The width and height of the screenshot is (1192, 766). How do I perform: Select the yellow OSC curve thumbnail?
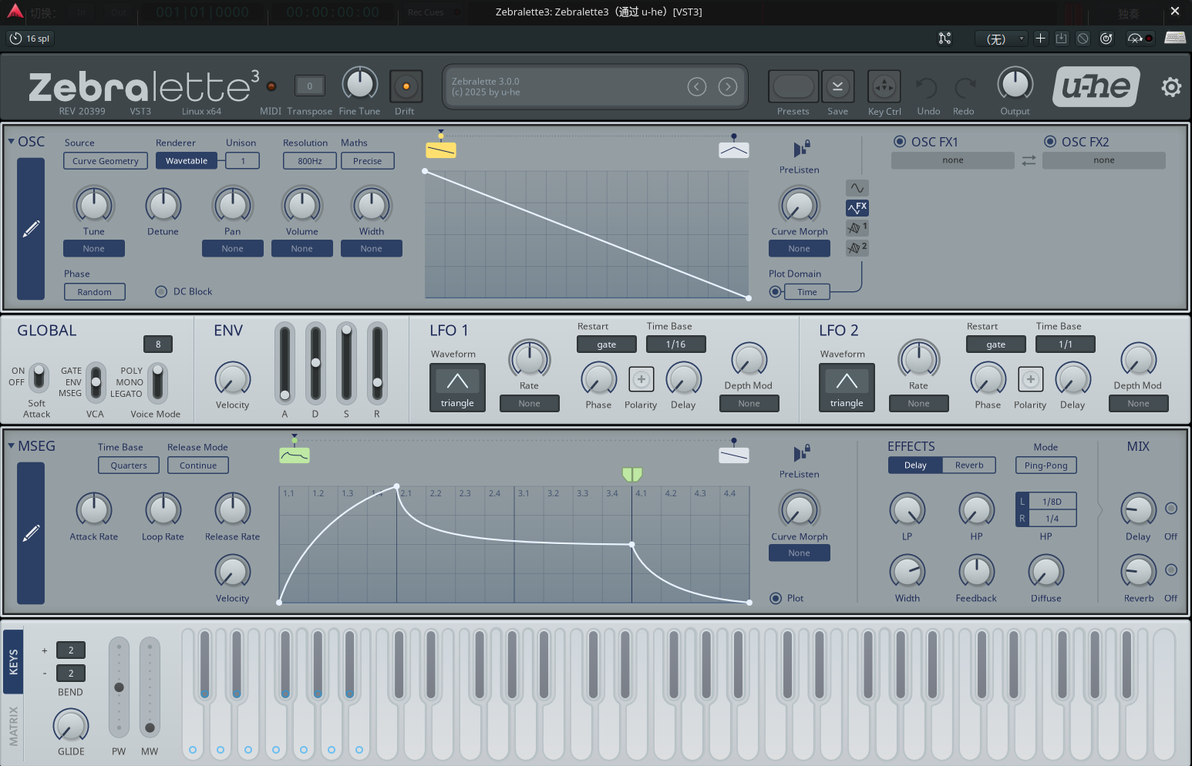click(x=441, y=150)
